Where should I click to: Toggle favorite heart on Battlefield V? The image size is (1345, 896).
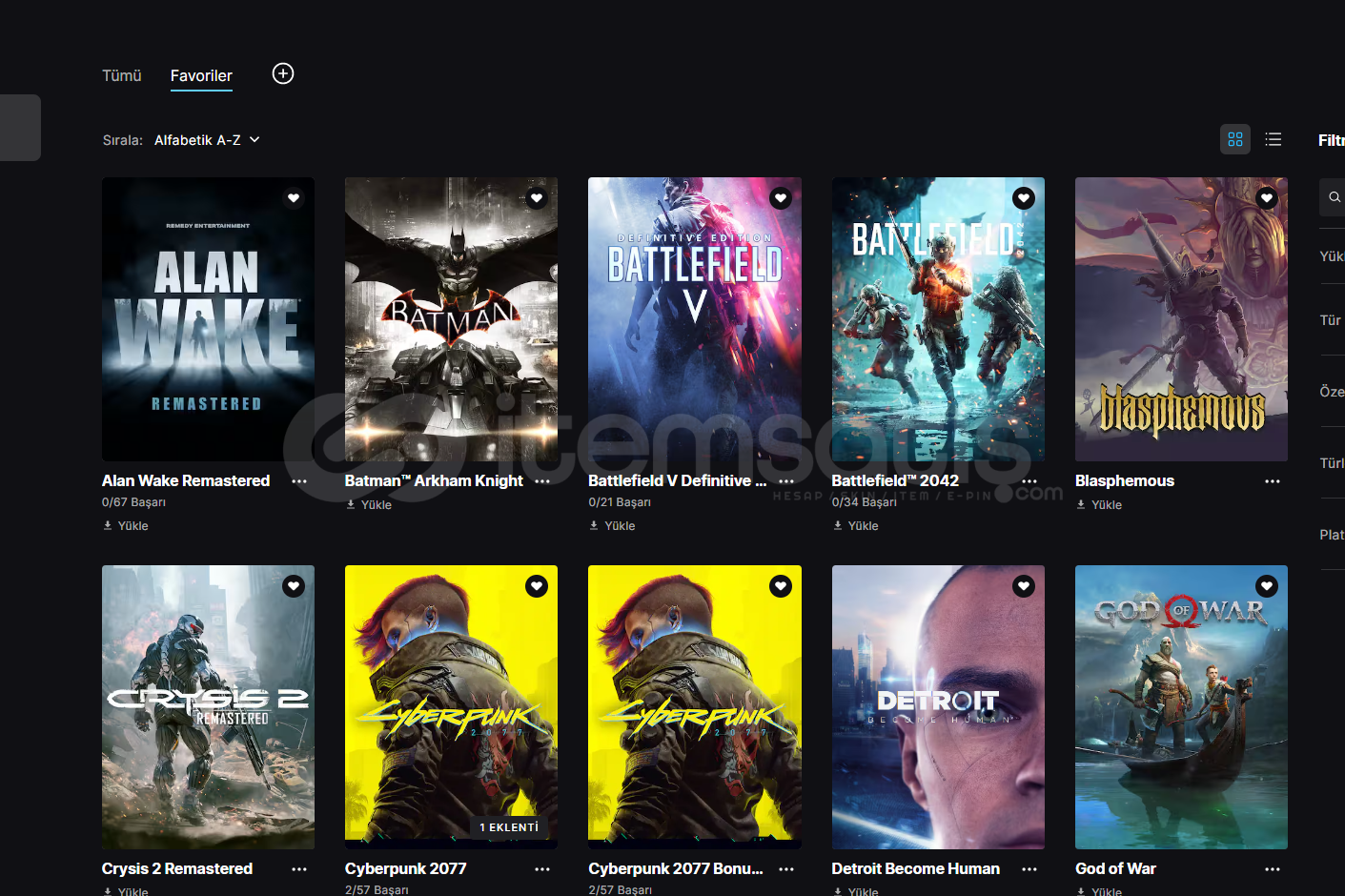(781, 198)
